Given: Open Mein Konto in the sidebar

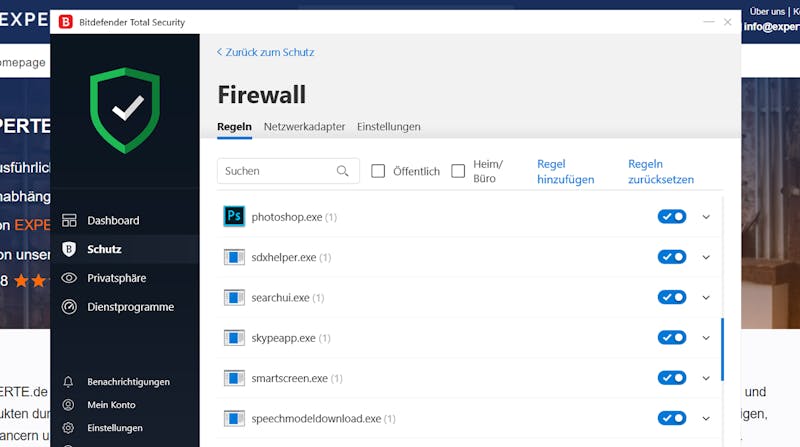Looking at the screenshot, I should pyautogui.click(x=111, y=405).
